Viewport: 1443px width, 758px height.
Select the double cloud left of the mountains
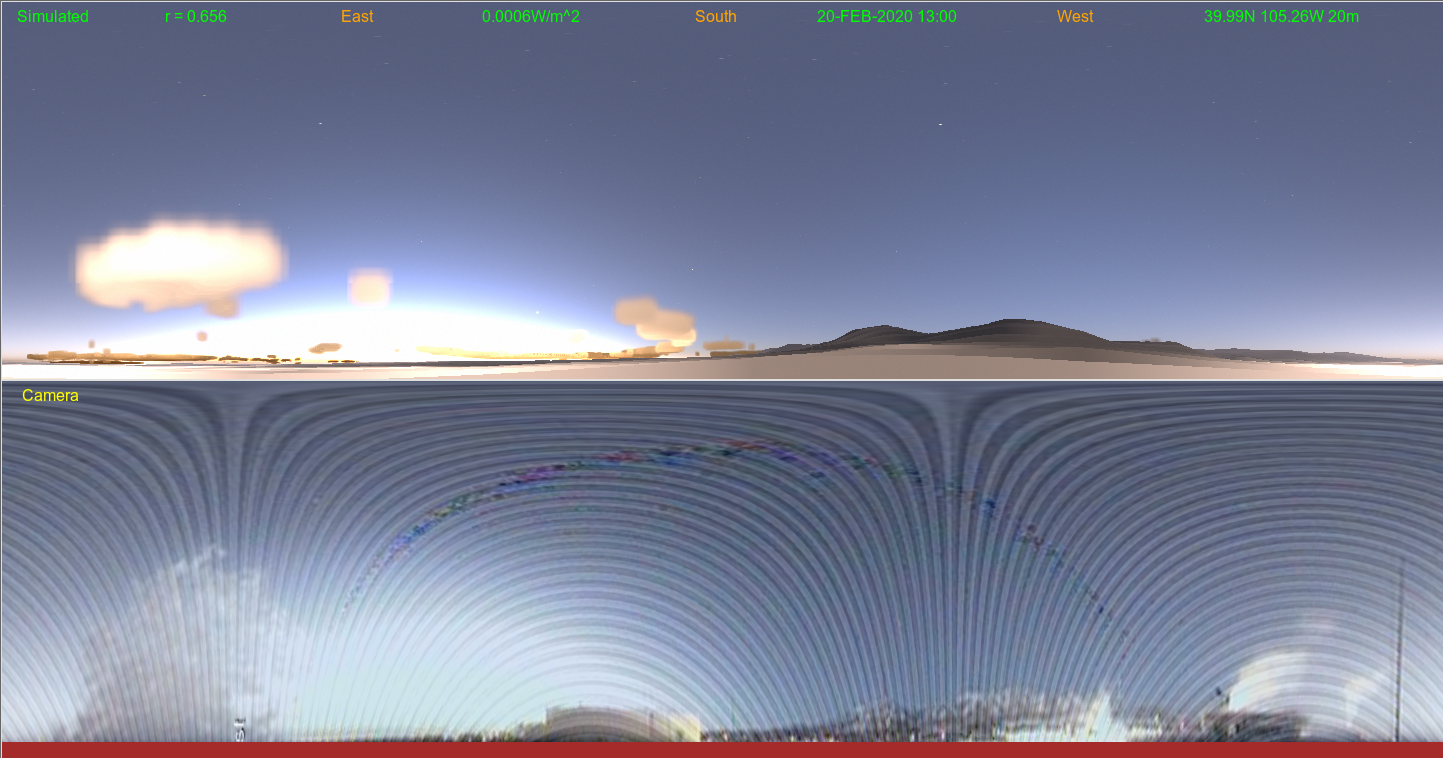coord(656,319)
